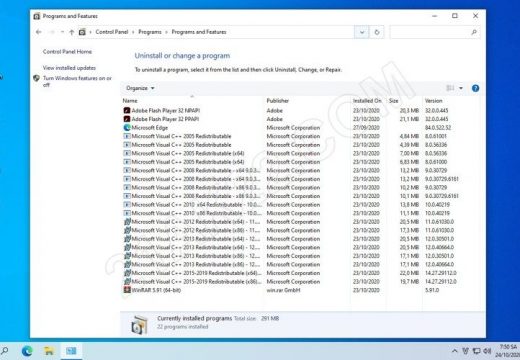Click the Forward navigation arrow
This screenshot has height=360, width=520.
coord(51,32)
